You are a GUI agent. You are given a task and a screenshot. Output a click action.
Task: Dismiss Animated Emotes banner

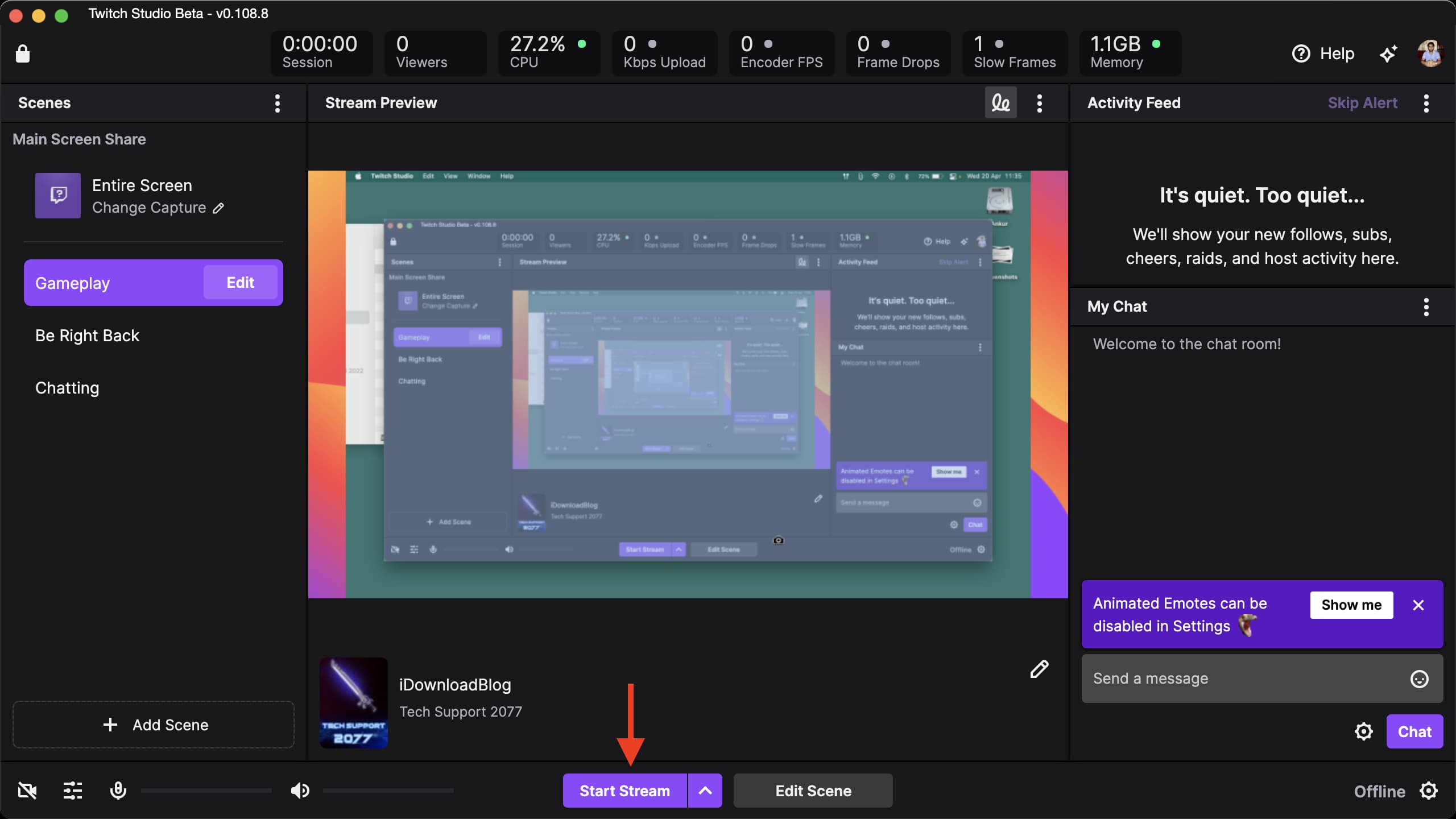pyautogui.click(x=1418, y=605)
